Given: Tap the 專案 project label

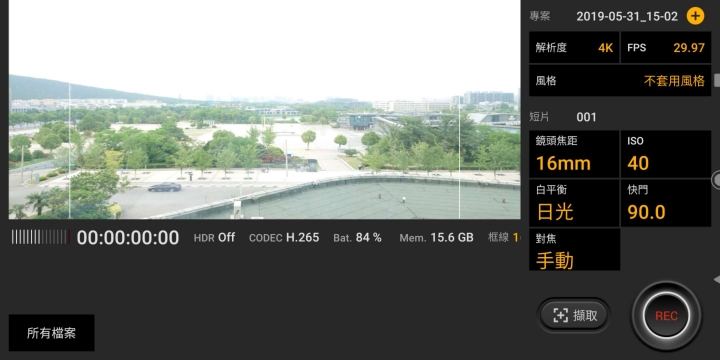Looking at the screenshot, I should tap(540, 17).
